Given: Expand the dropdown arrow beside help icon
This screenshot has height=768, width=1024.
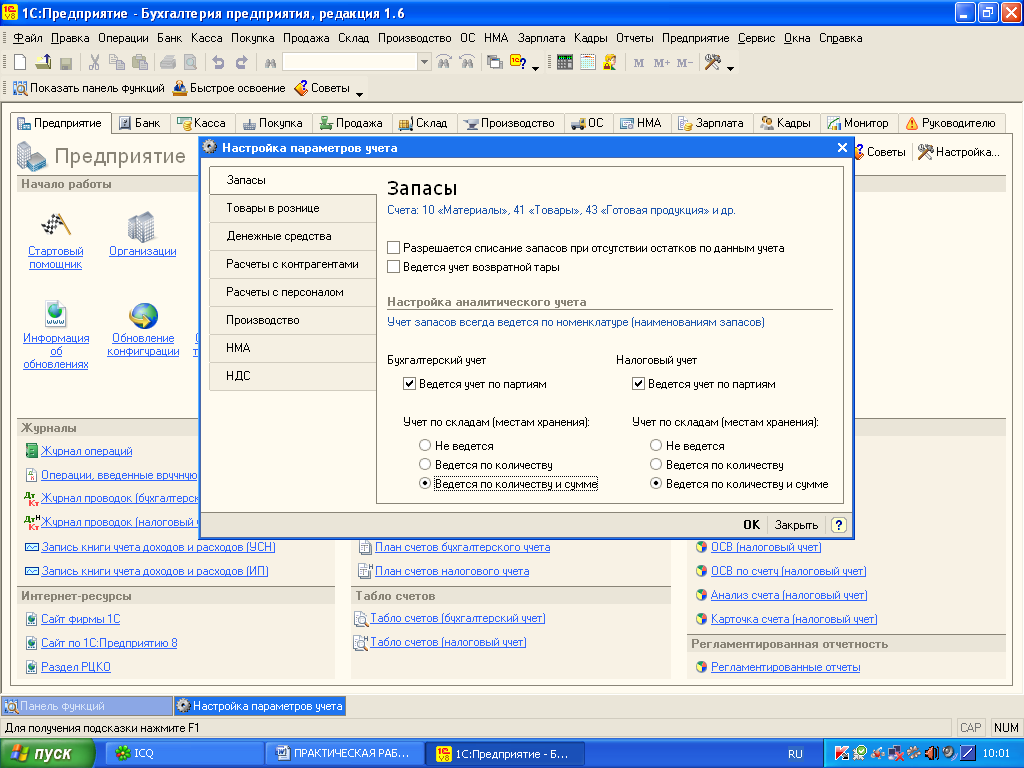Looking at the screenshot, I should coord(536,68).
